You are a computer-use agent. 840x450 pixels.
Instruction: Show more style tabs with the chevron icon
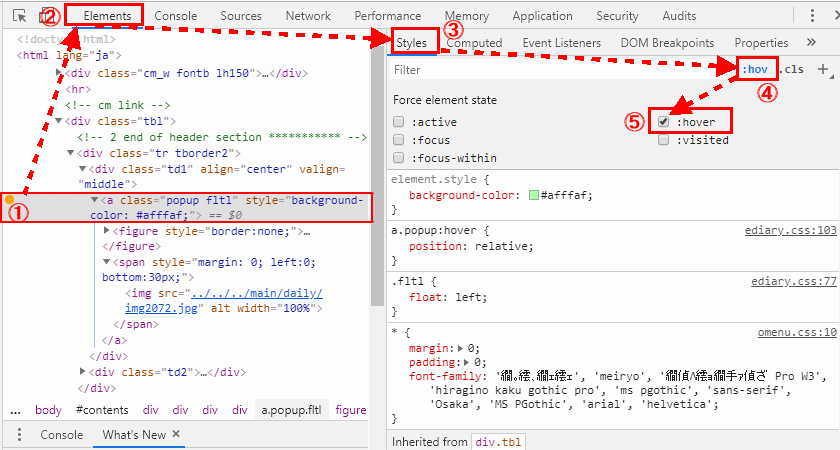[x=810, y=43]
